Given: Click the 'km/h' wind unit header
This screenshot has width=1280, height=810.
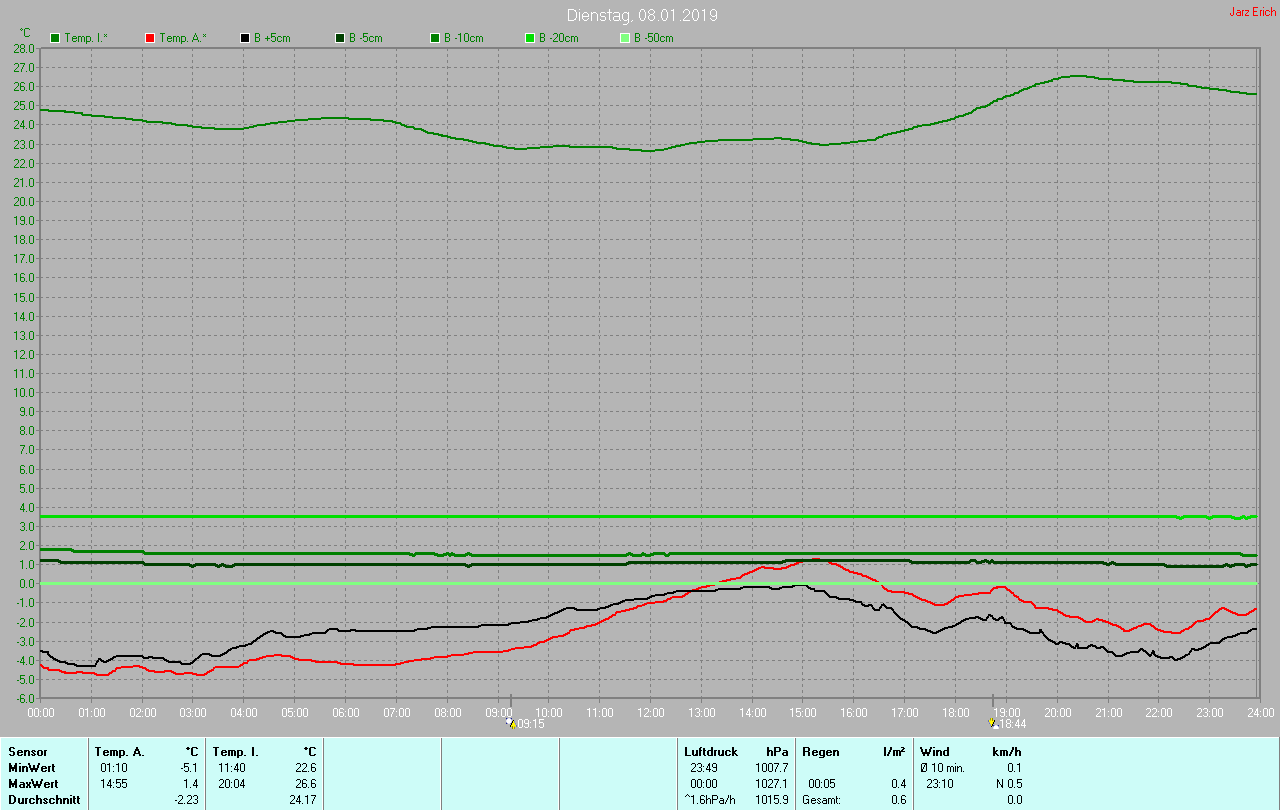Looking at the screenshot, I should click(1007, 751).
